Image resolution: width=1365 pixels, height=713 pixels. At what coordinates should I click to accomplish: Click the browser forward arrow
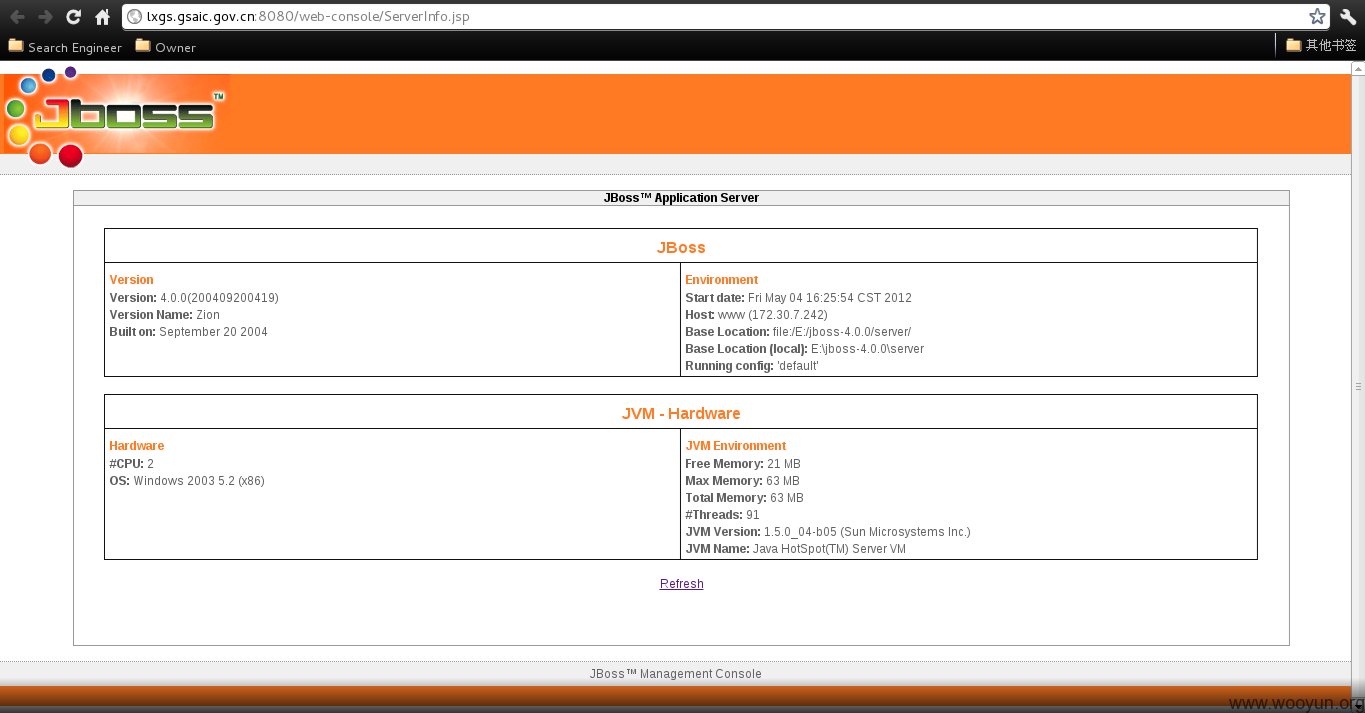click(45, 16)
